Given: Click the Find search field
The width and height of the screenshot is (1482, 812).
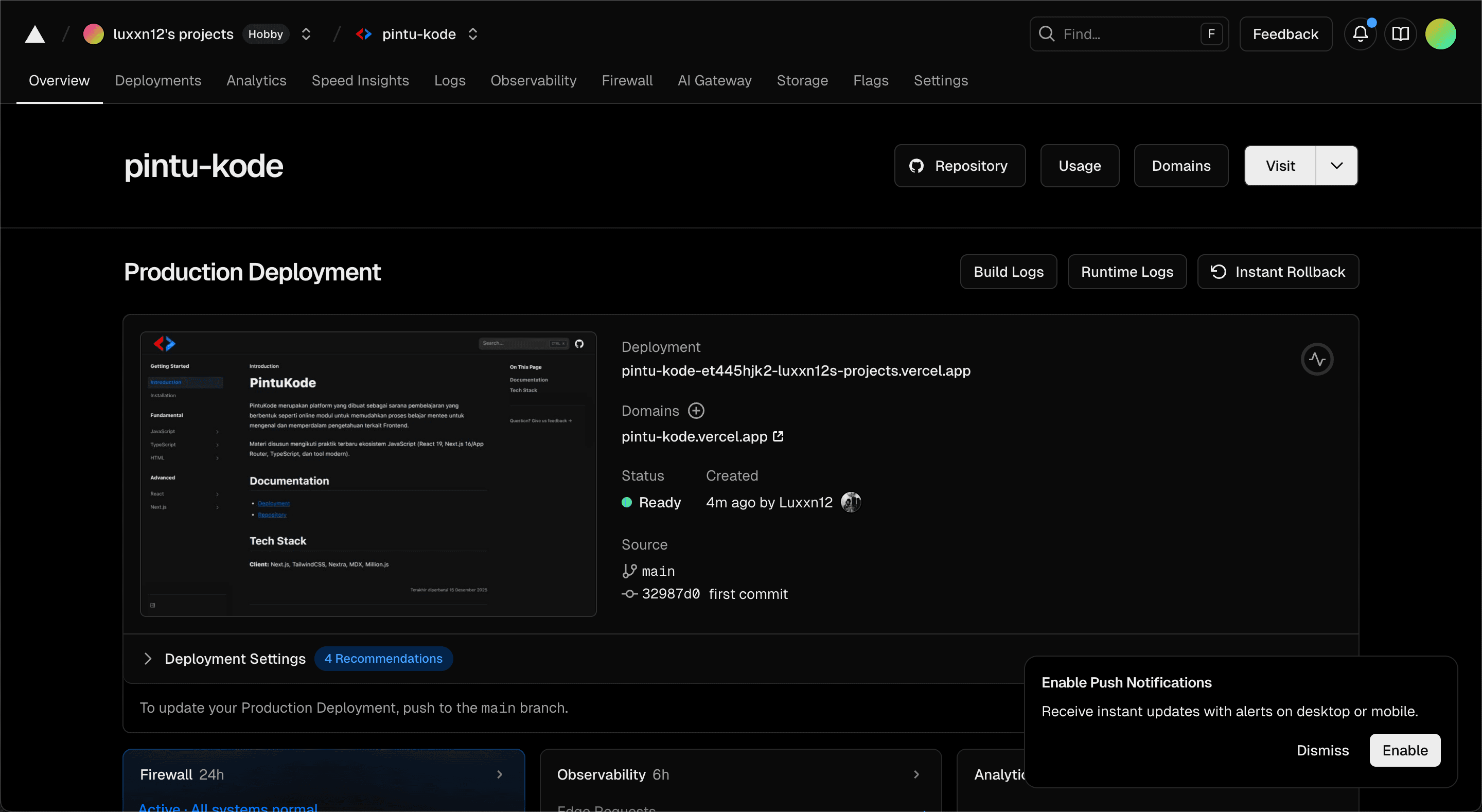Looking at the screenshot, I should pyautogui.click(x=1129, y=34).
